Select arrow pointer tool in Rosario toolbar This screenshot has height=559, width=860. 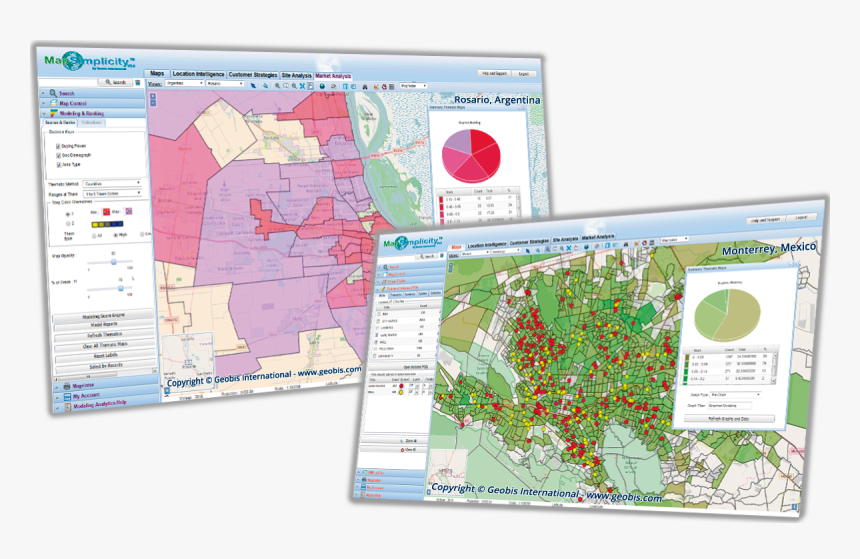[253, 86]
